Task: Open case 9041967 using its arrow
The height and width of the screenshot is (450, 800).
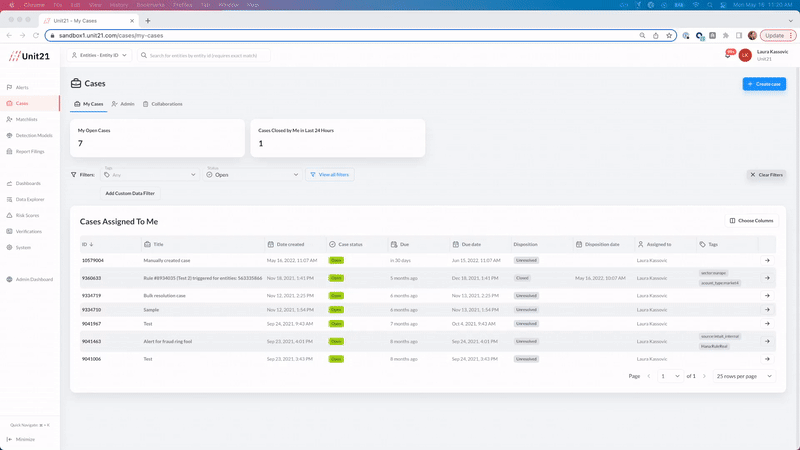Action: click(x=767, y=324)
